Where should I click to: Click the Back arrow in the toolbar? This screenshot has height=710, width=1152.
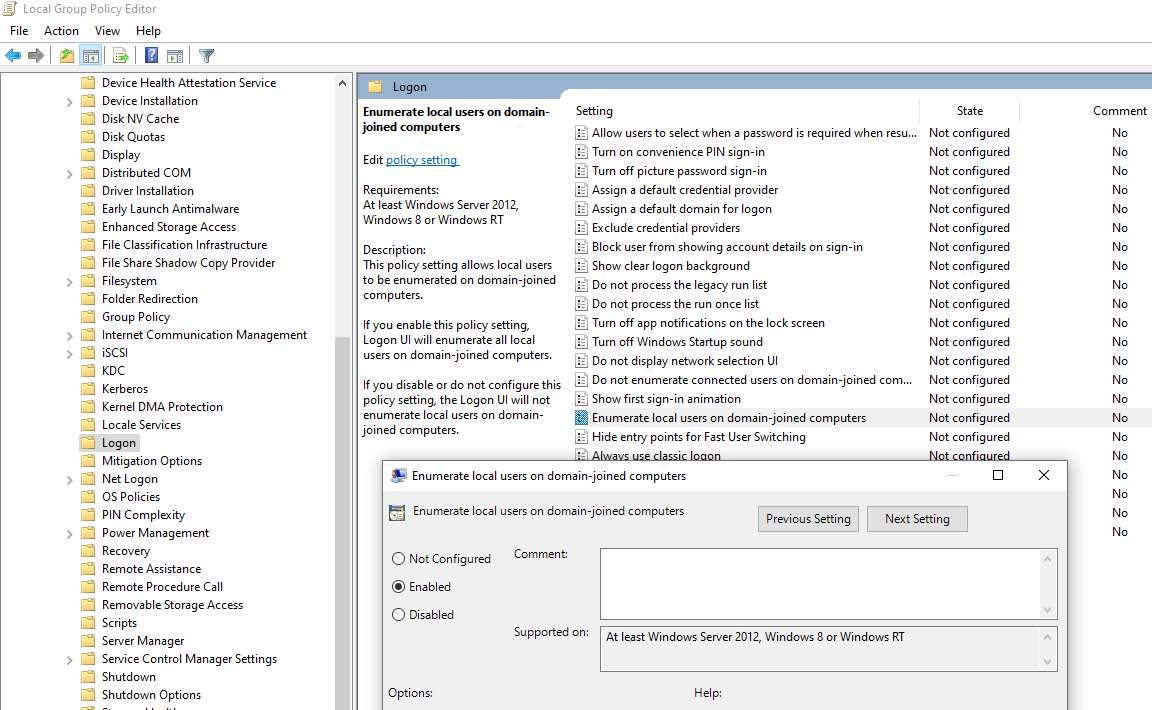(13, 56)
